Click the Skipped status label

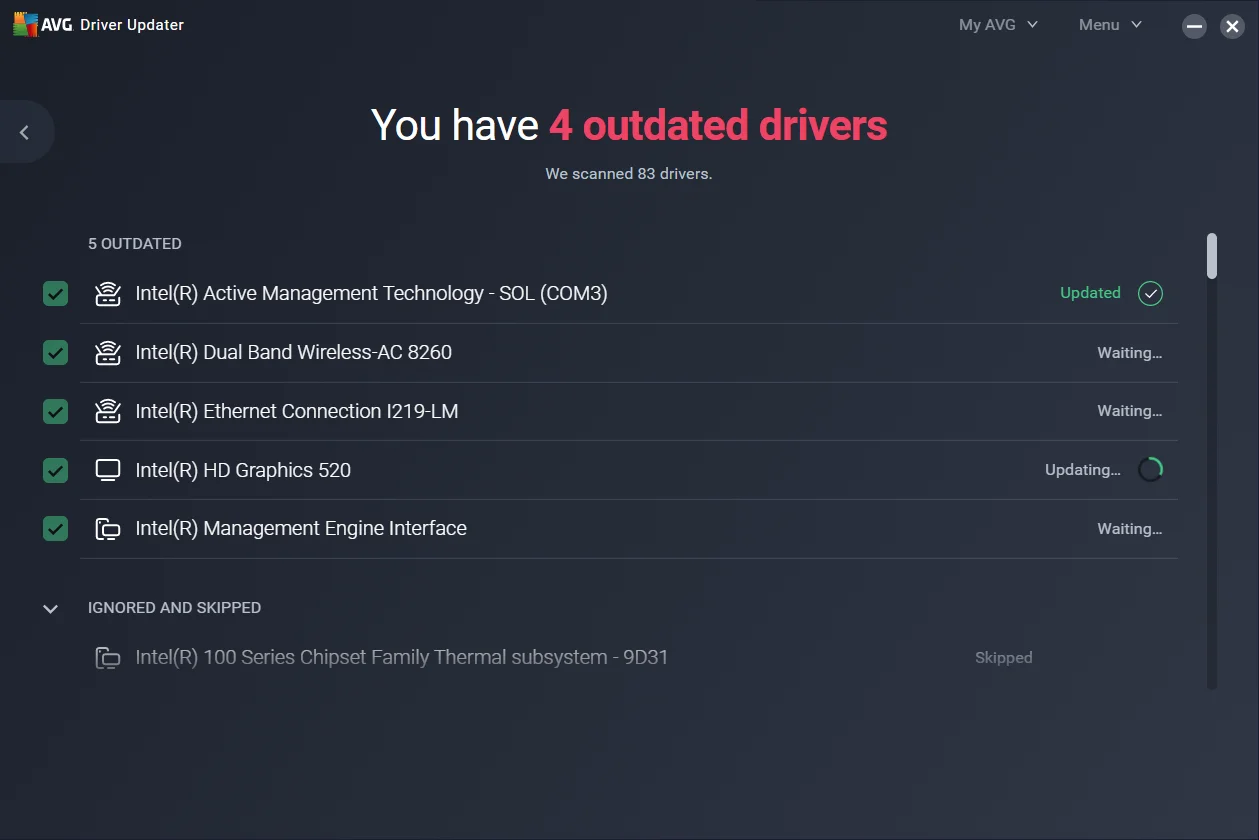point(1004,657)
